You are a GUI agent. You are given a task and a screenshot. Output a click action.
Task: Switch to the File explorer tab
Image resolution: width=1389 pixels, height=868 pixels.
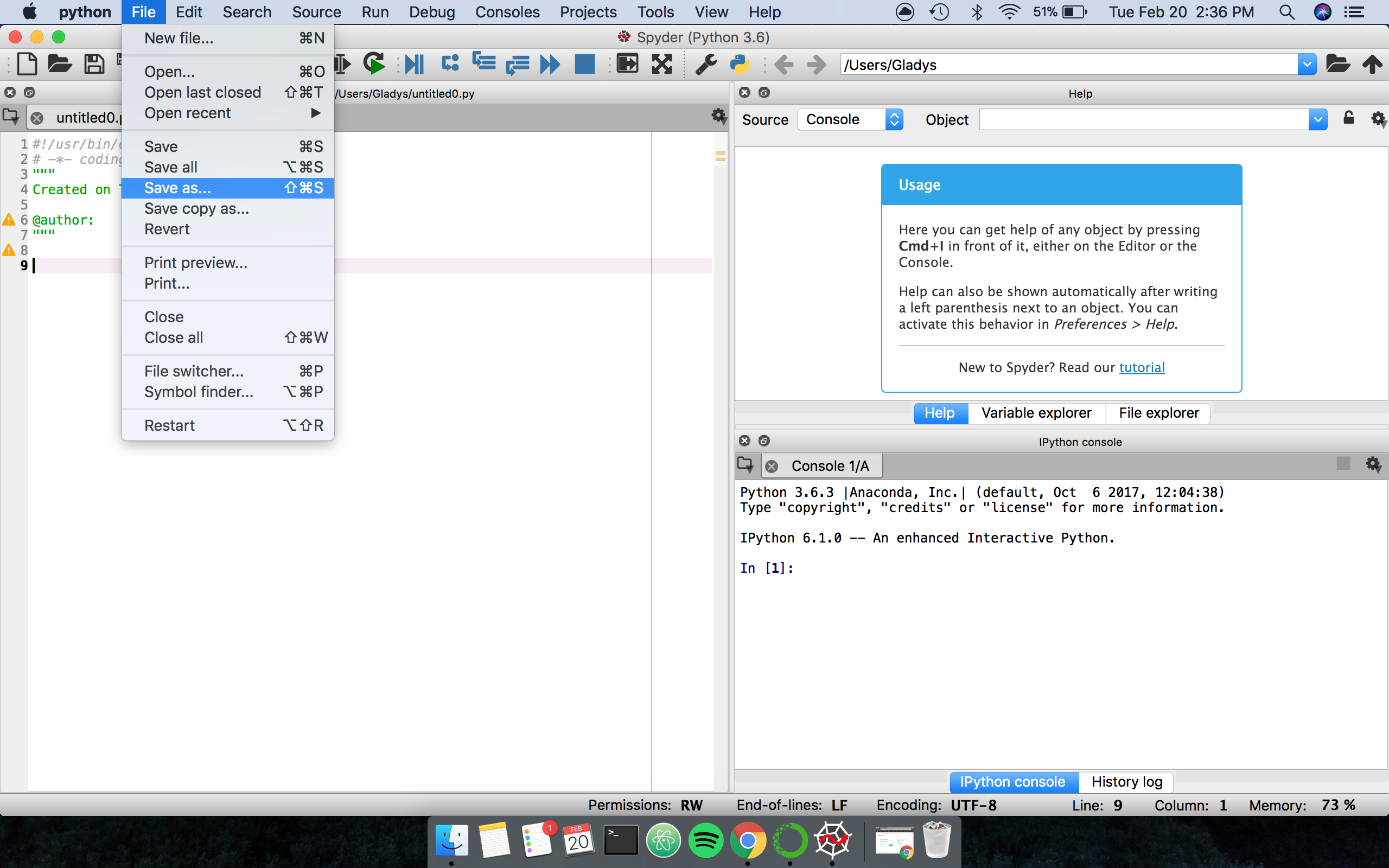point(1158,413)
